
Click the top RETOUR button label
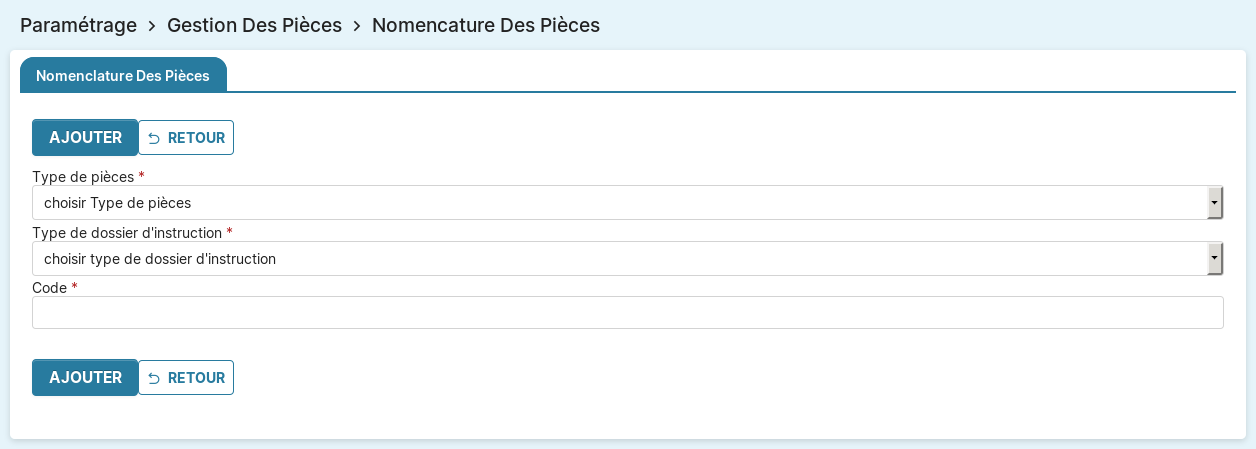pyautogui.click(x=196, y=138)
